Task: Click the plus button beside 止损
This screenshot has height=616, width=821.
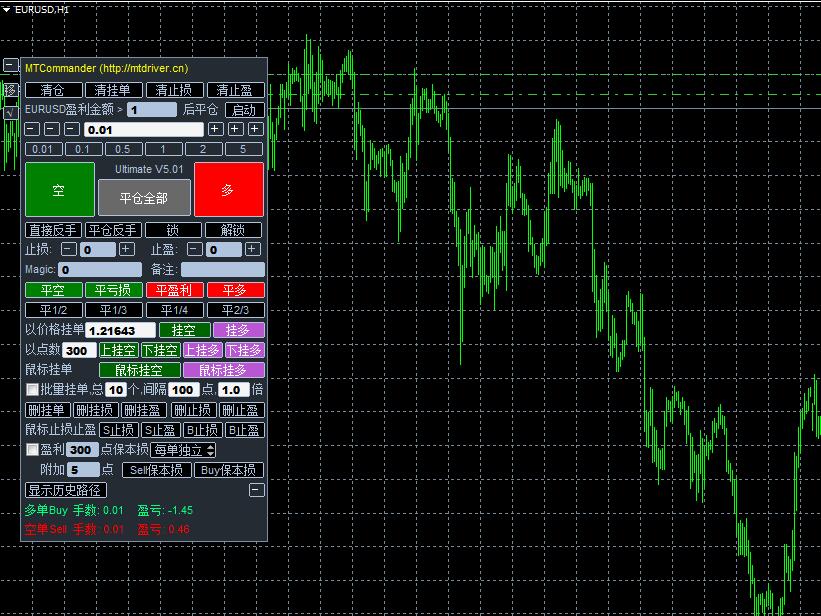Action: [126, 250]
